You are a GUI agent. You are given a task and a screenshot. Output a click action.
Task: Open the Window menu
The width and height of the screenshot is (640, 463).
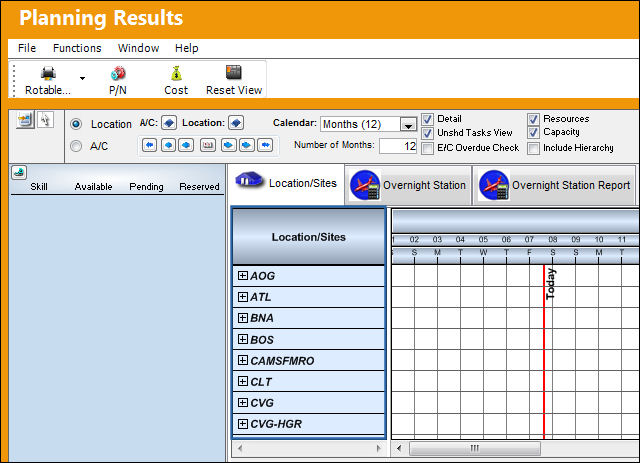tap(138, 48)
